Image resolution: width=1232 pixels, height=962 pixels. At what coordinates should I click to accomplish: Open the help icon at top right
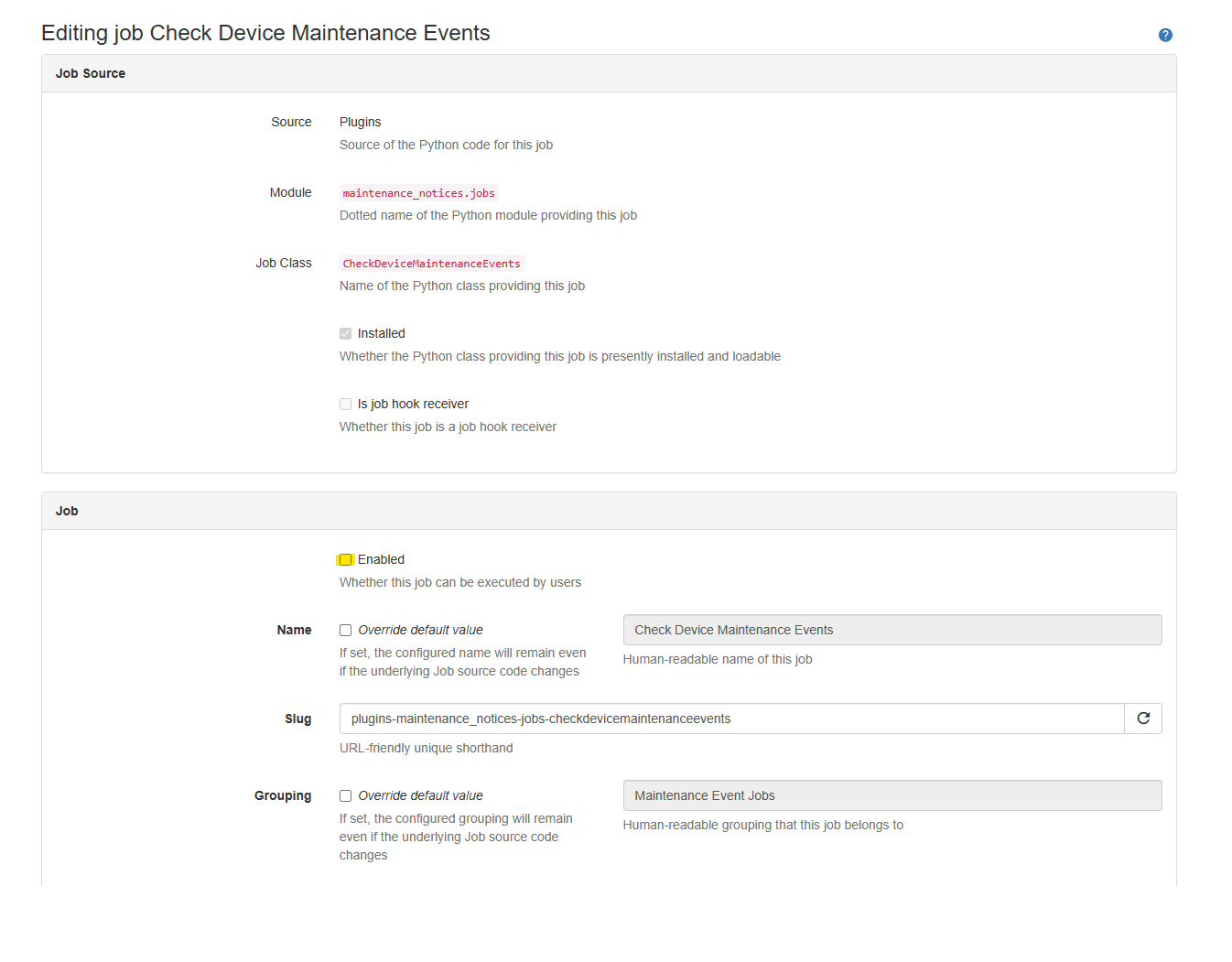click(1165, 35)
